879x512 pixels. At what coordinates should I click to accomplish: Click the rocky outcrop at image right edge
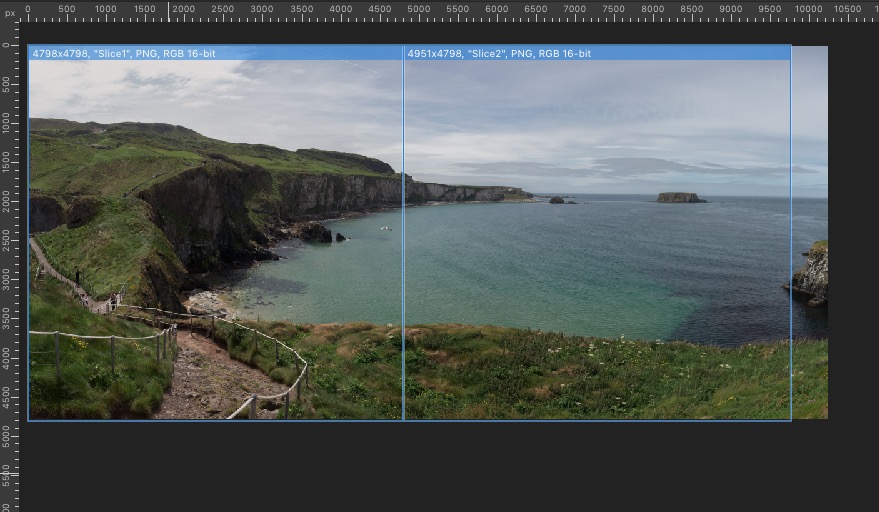812,274
